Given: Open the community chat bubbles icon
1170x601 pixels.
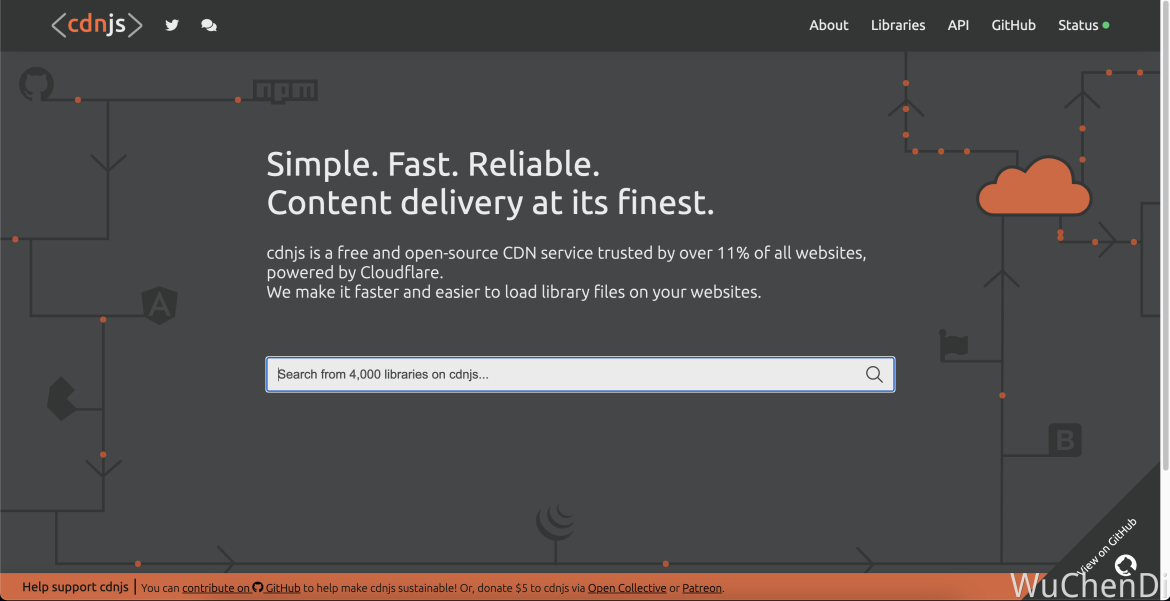Looking at the screenshot, I should (209, 25).
